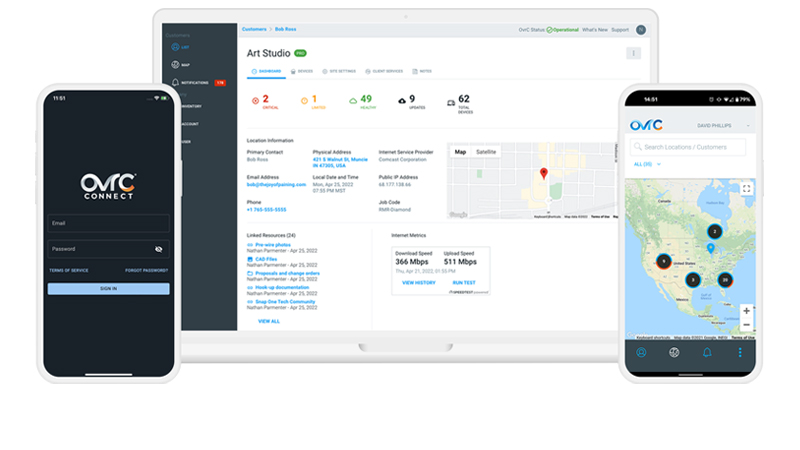The image size is (800, 450).
Task: Click the Email field on left phone
Action: tap(109, 223)
